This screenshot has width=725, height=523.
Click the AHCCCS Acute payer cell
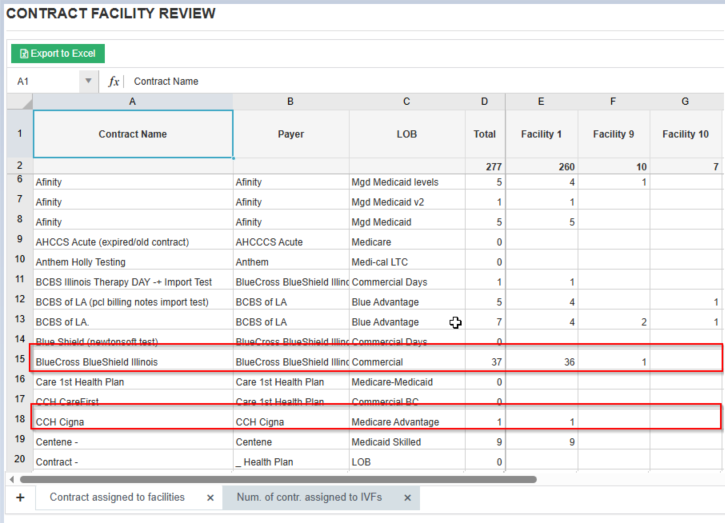(291, 242)
